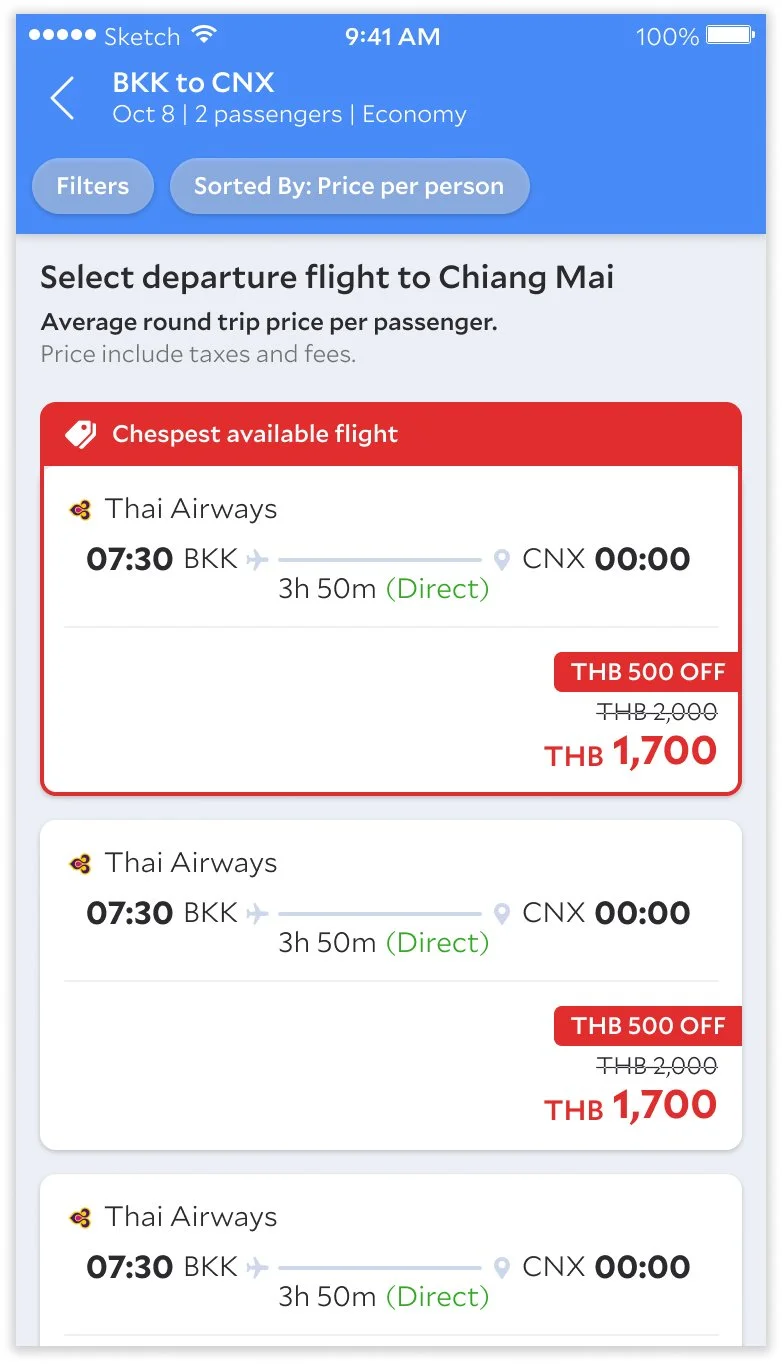
Task: Click location pin icon in second flight card
Action: click(502, 914)
